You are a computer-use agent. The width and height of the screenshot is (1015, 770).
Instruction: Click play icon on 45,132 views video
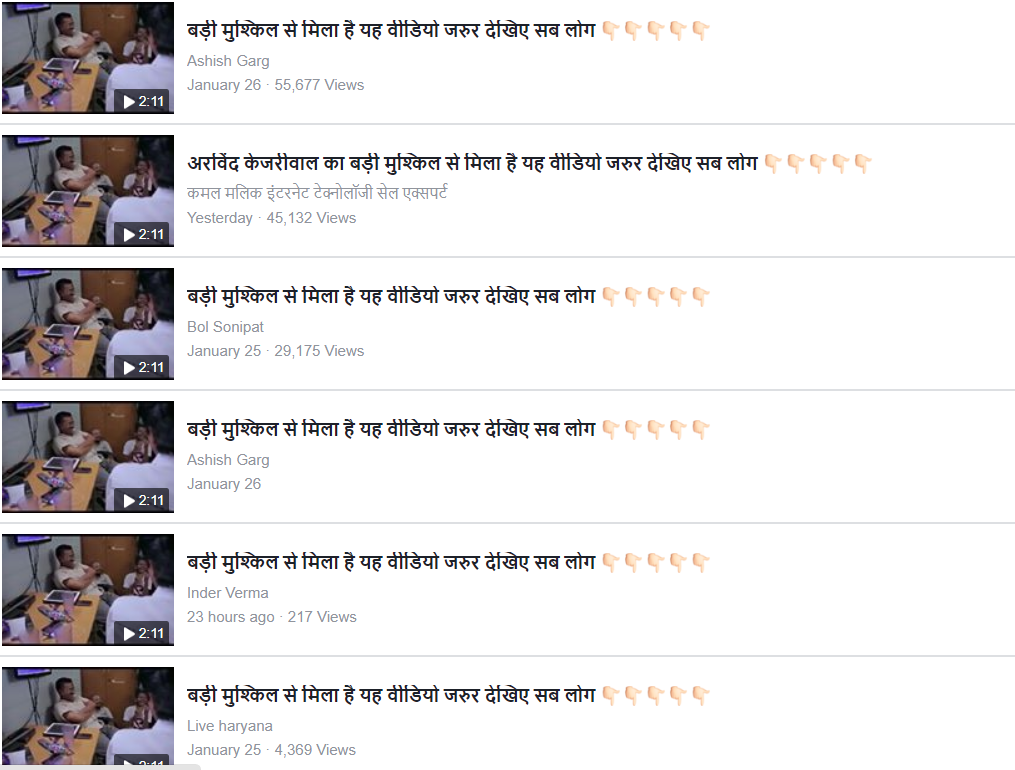pos(129,235)
